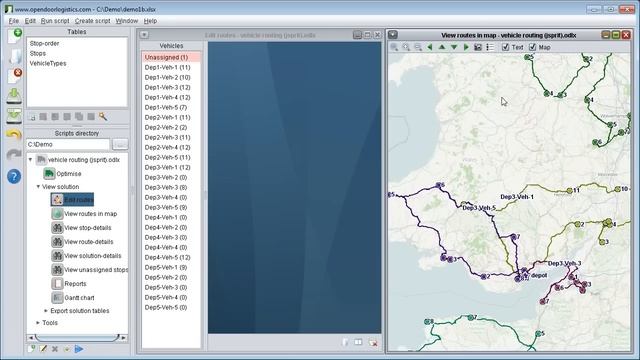Click the save-as icon below the save icon
This screenshot has width=640, height=360.
(x=14, y=116)
